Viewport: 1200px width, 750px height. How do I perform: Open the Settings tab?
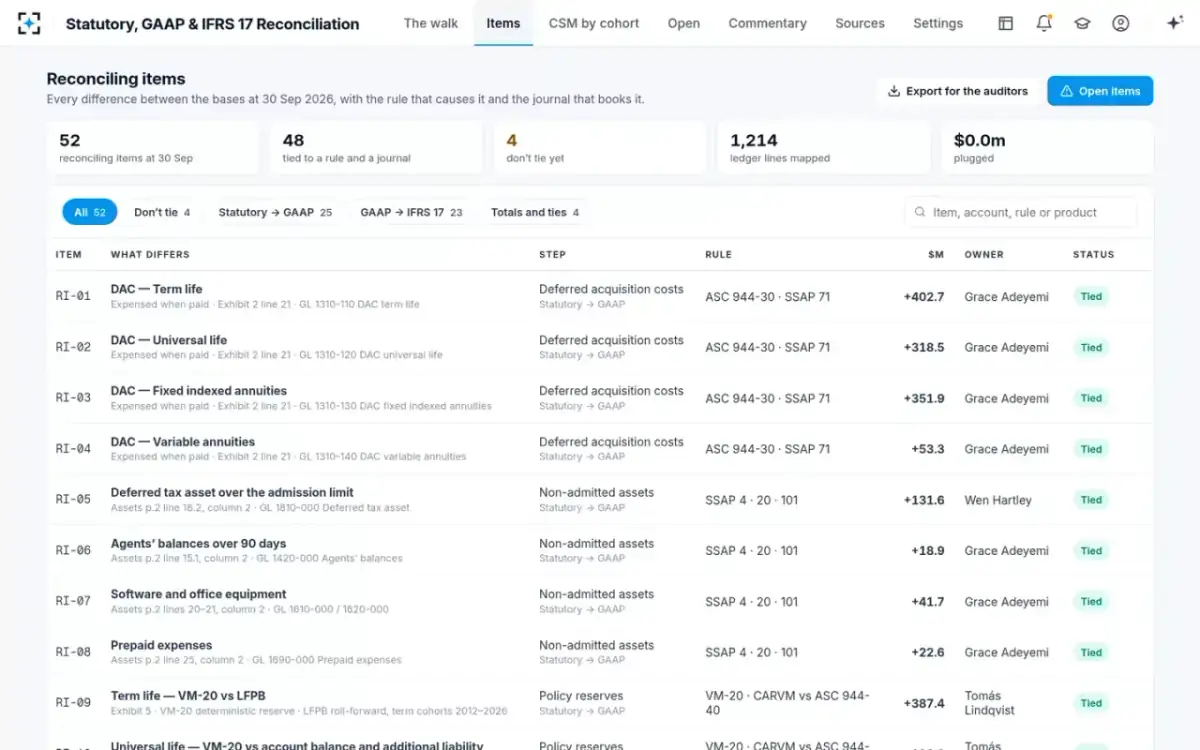click(938, 23)
